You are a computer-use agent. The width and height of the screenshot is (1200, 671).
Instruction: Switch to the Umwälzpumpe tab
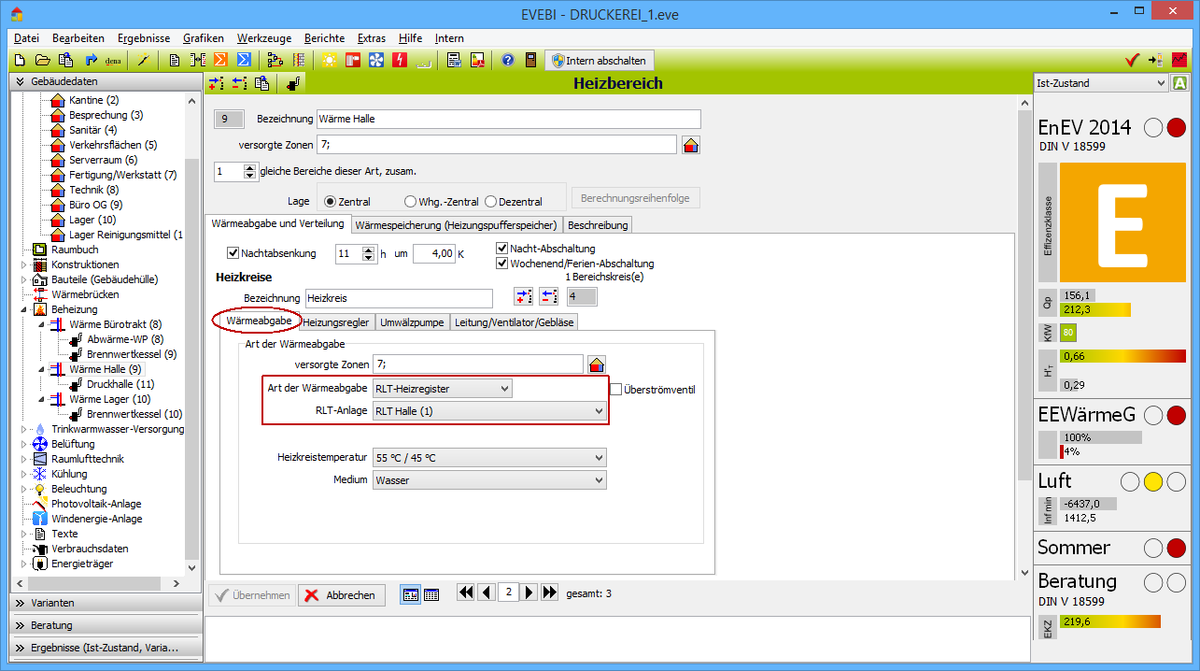coord(412,322)
